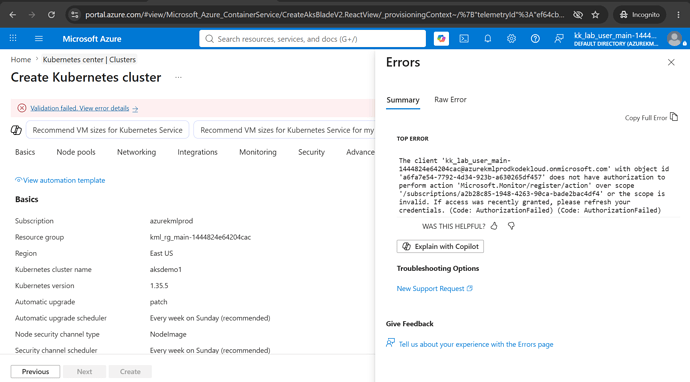Switch to the Basics tab
This screenshot has width=690, height=382.
point(25,152)
